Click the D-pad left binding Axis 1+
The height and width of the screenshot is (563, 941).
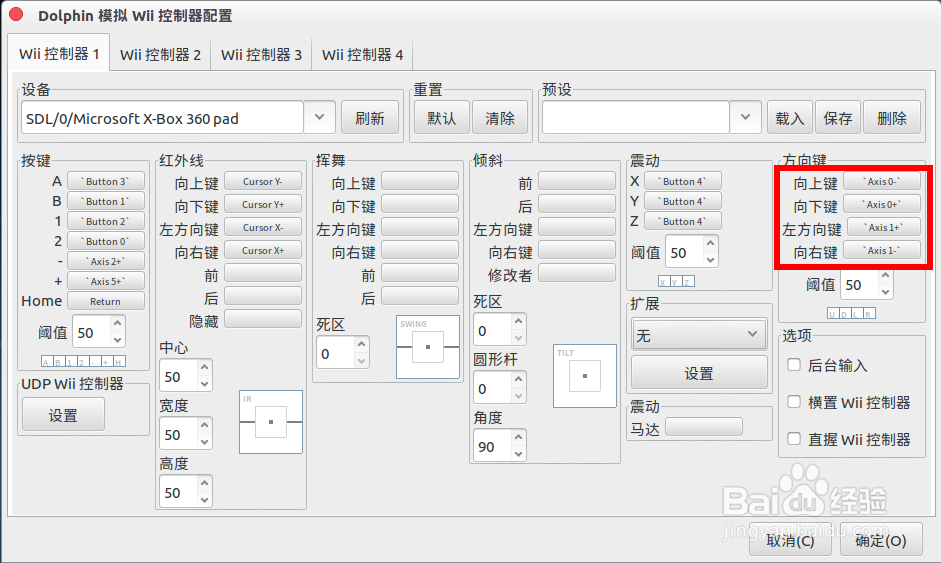pyautogui.click(x=883, y=227)
